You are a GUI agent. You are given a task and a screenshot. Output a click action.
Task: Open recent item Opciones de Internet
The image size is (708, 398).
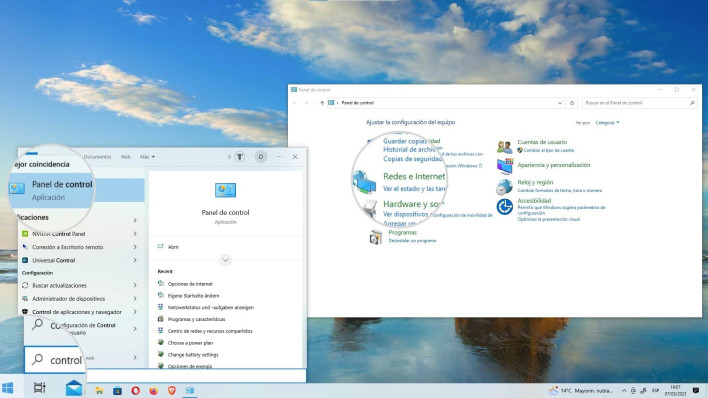[190, 284]
